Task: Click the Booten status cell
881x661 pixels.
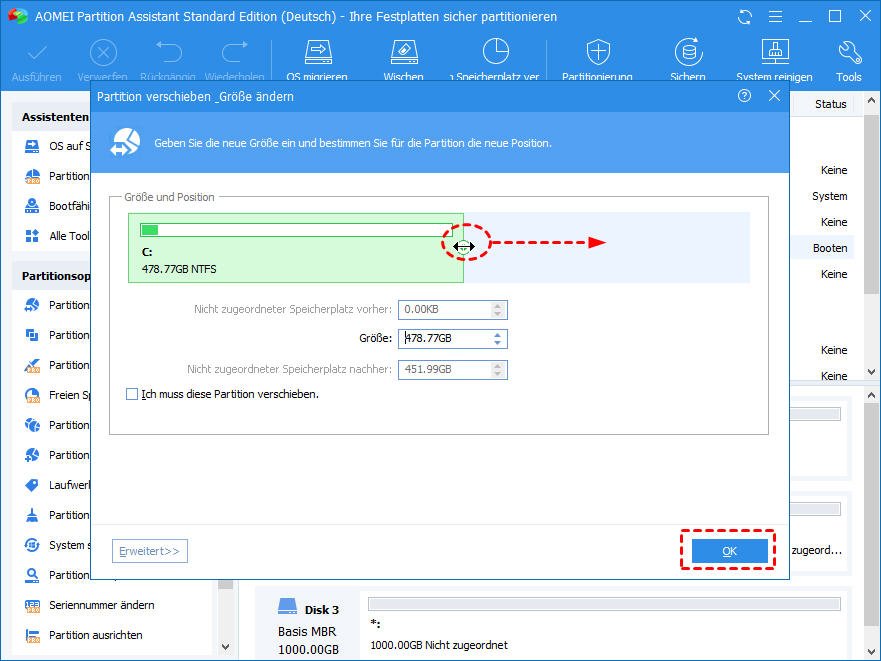Action: pos(829,248)
